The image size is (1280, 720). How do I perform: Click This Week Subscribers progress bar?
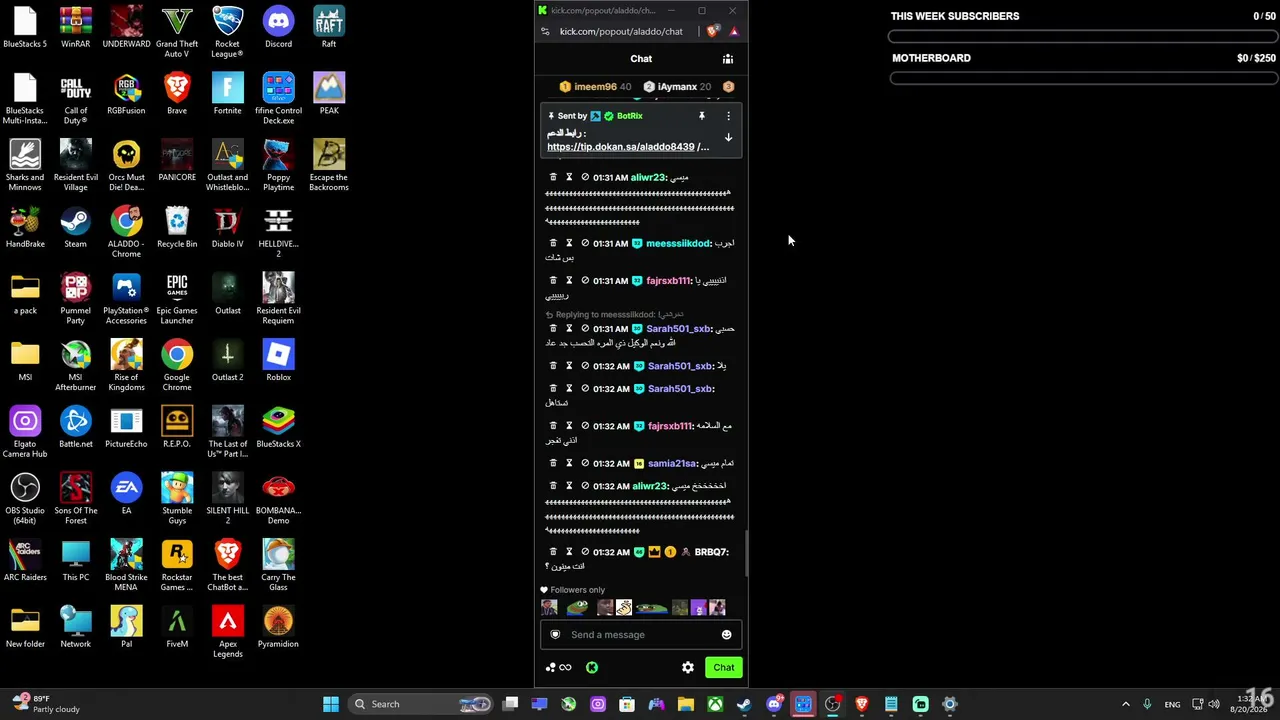(1083, 36)
